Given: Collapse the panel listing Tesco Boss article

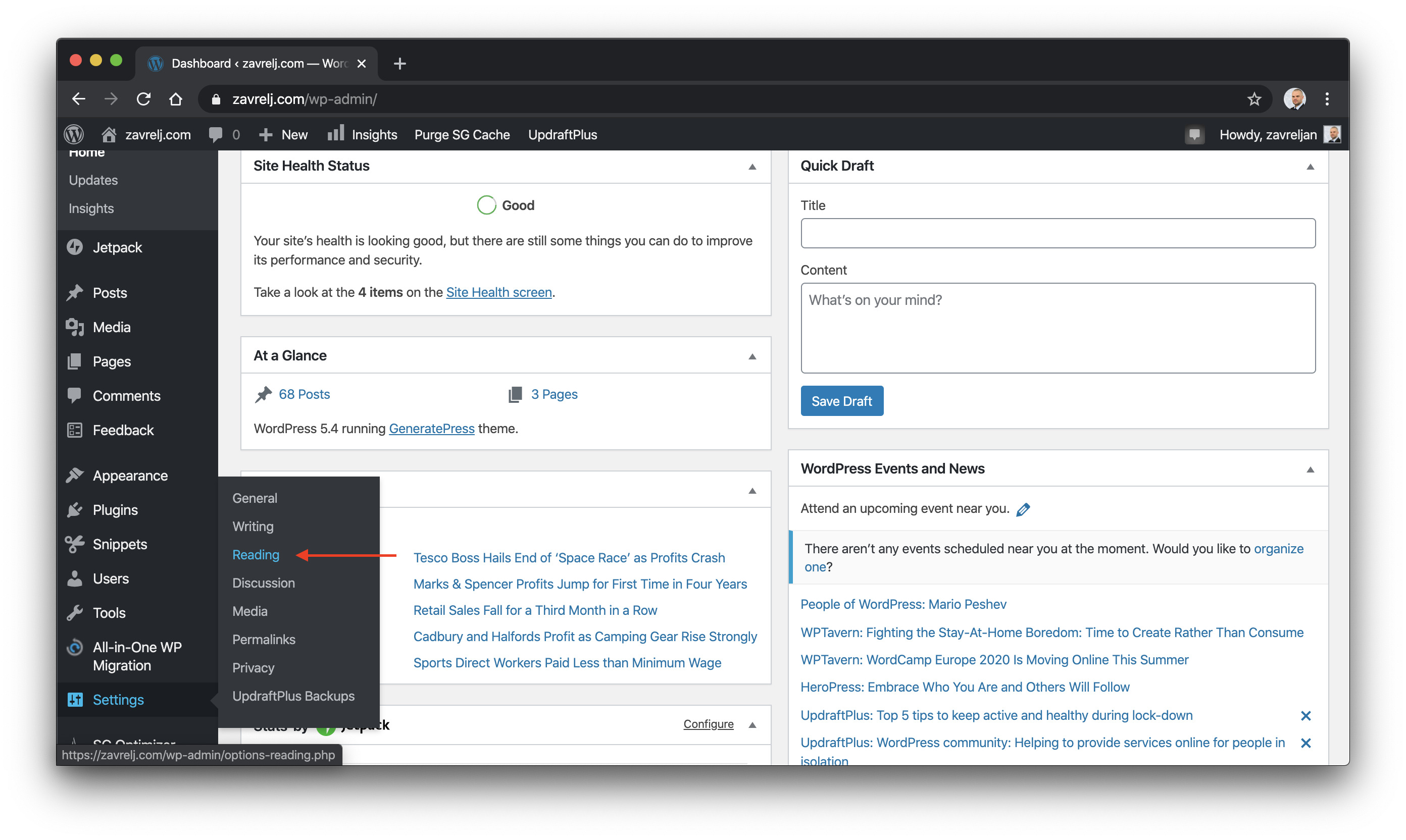Looking at the screenshot, I should (x=752, y=491).
